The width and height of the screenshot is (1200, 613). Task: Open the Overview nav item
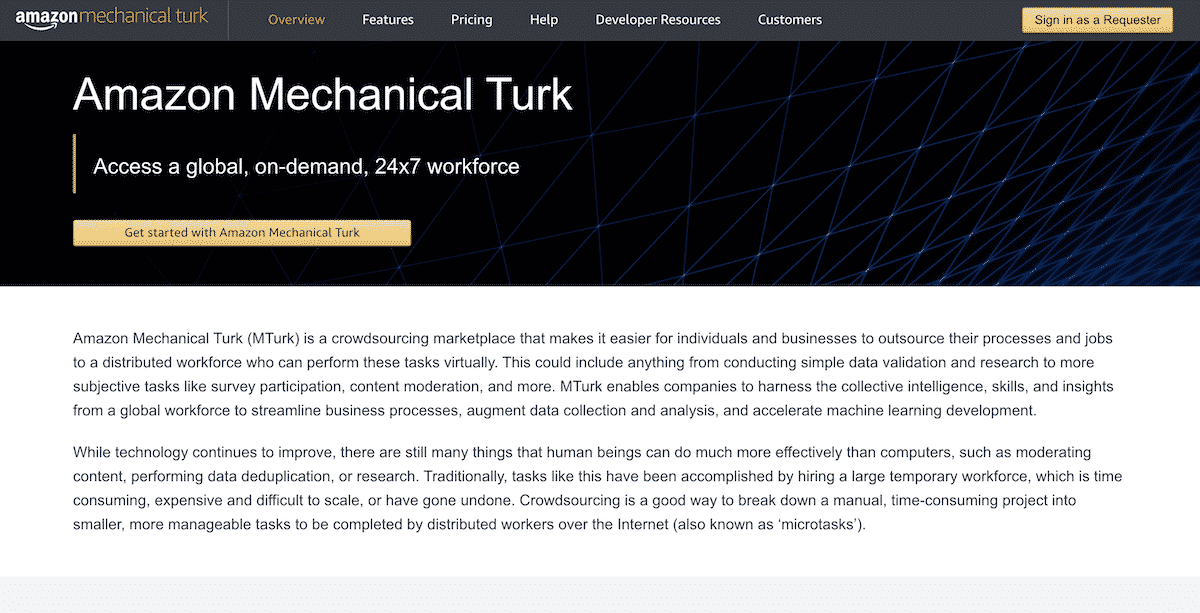click(296, 20)
